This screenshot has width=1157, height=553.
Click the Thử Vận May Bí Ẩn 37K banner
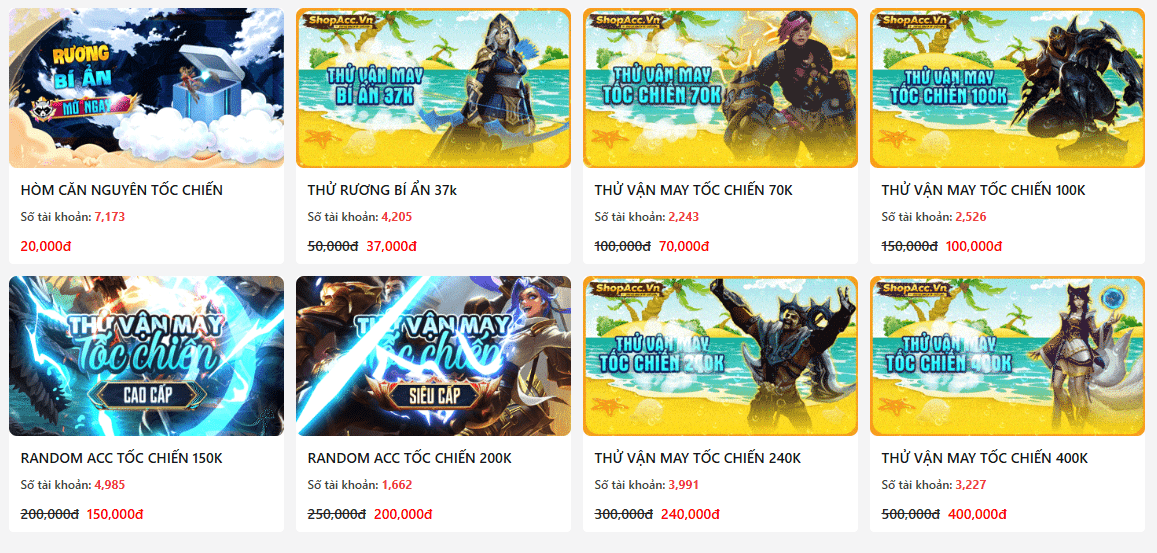click(433, 88)
